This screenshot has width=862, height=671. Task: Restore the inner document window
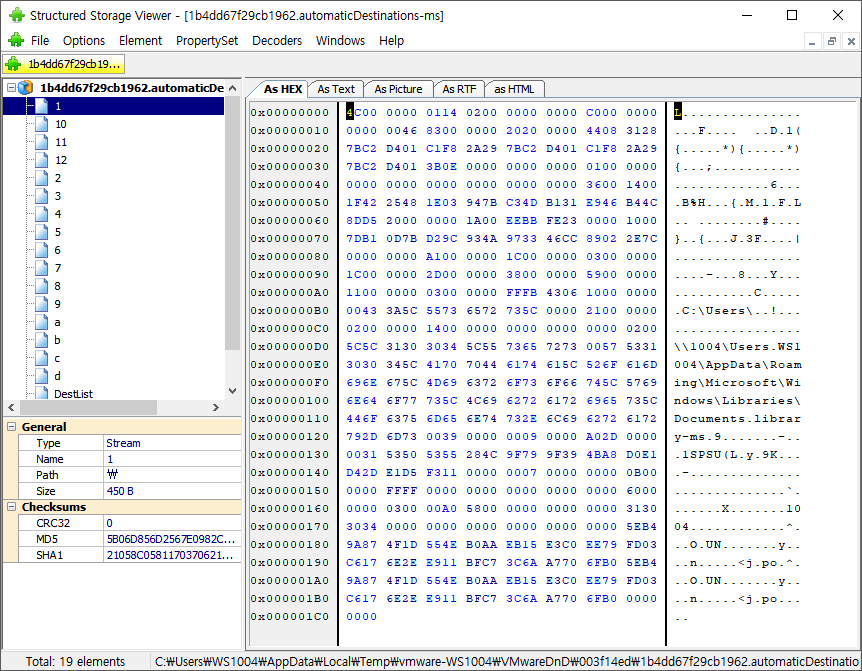[832, 41]
